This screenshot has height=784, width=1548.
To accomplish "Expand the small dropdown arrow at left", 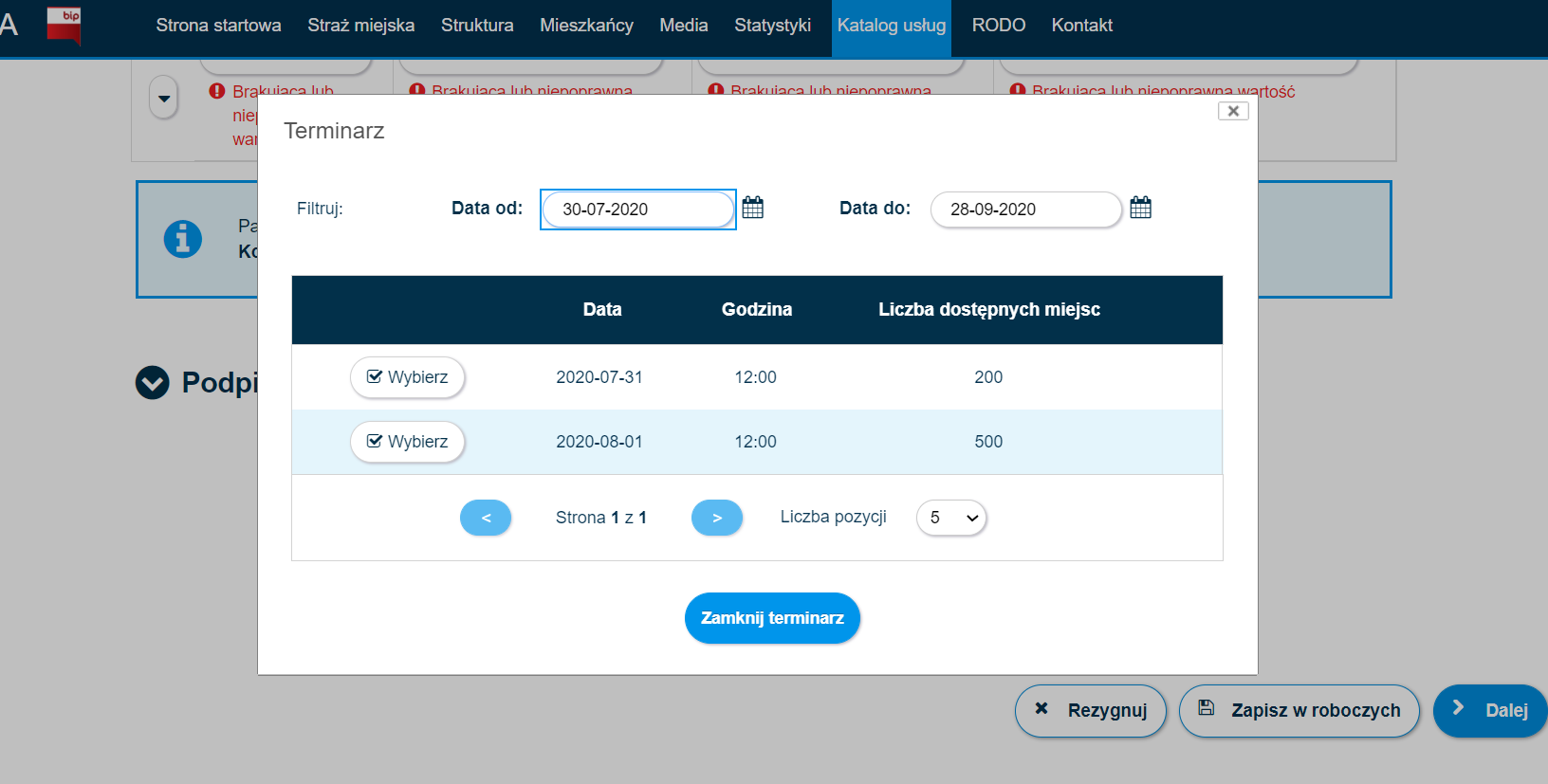I will click(164, 98).
